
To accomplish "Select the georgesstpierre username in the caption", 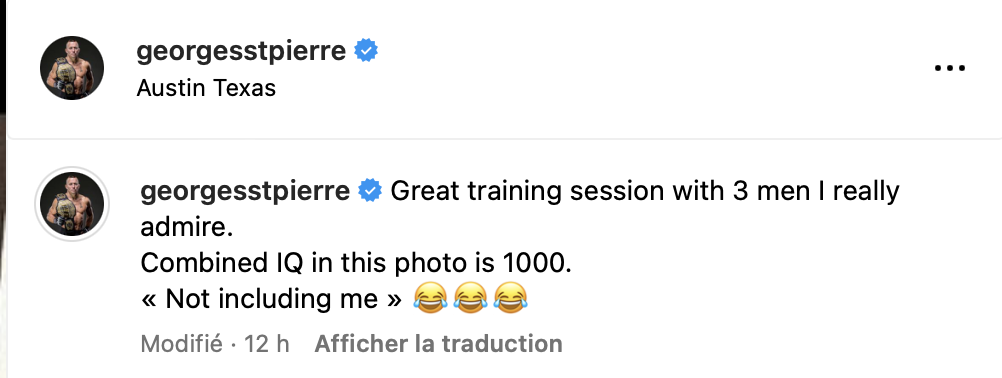I will pos(245,191).
